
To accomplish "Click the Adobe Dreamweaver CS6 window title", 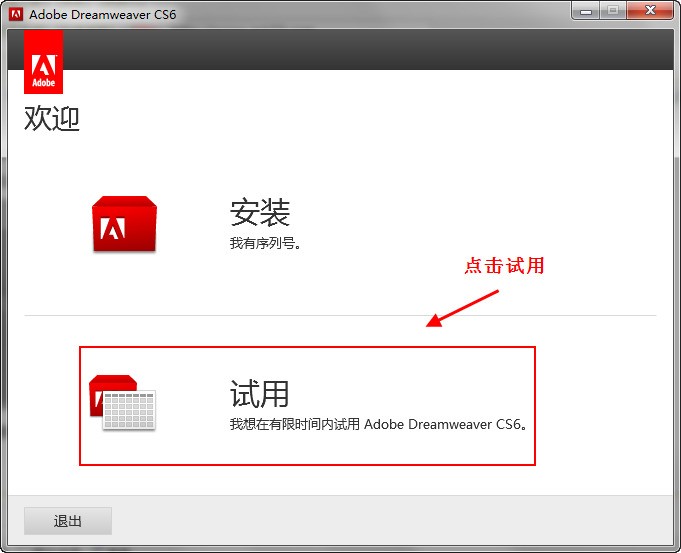I will (x=96, y=14).
